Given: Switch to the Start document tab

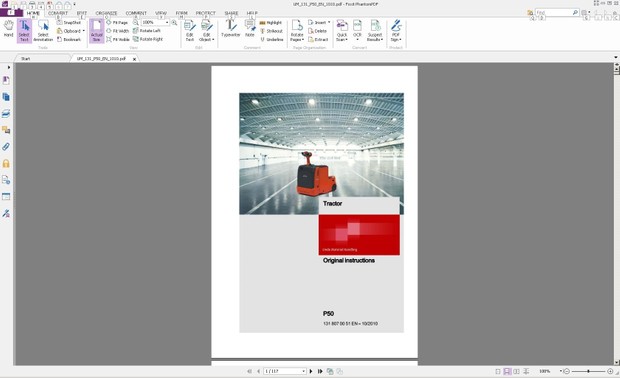Looking at the screenshot, I should click(x=42, y=59).
